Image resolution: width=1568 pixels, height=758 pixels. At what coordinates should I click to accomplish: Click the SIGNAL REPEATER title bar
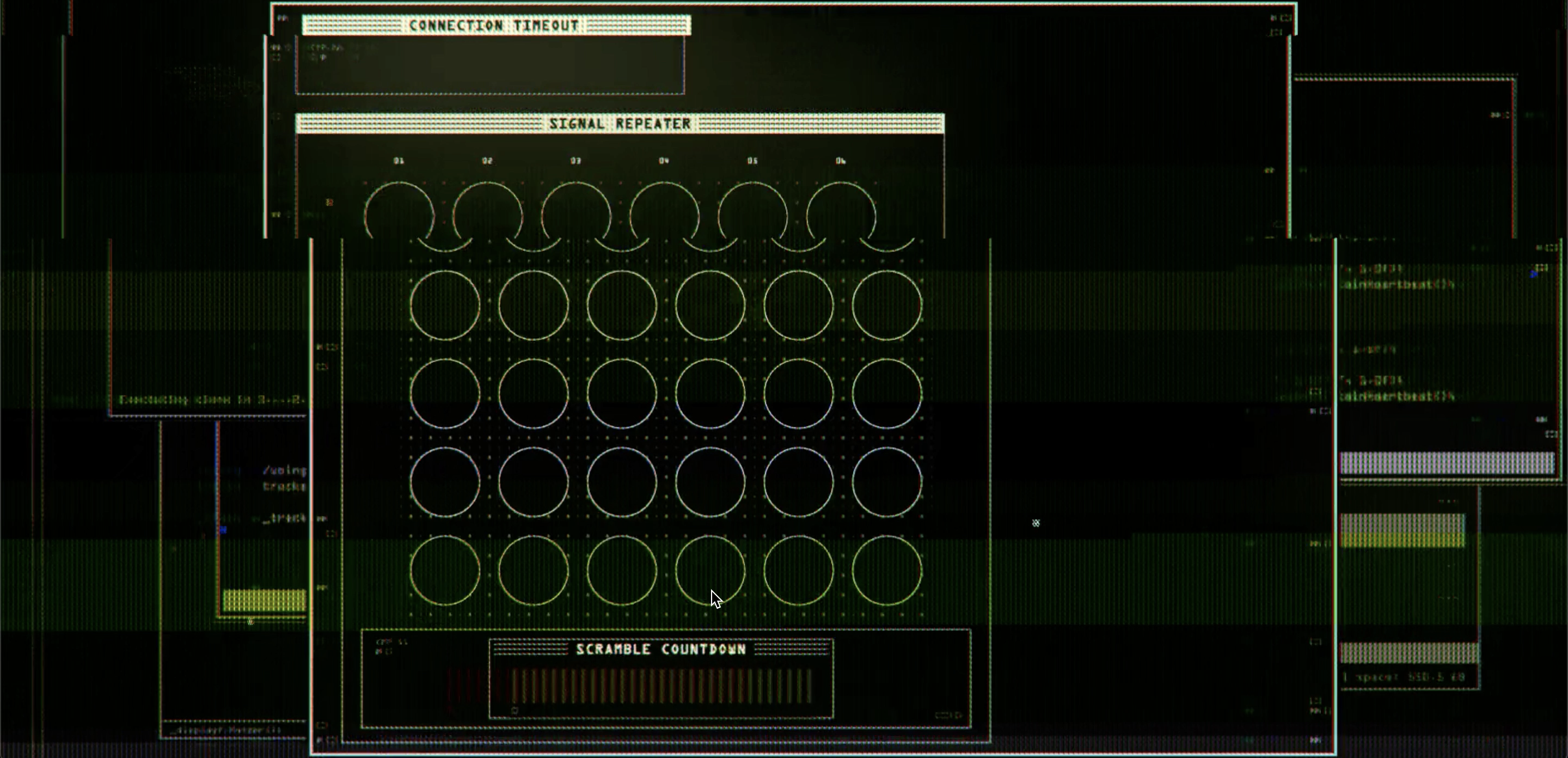tap(620, 124)
